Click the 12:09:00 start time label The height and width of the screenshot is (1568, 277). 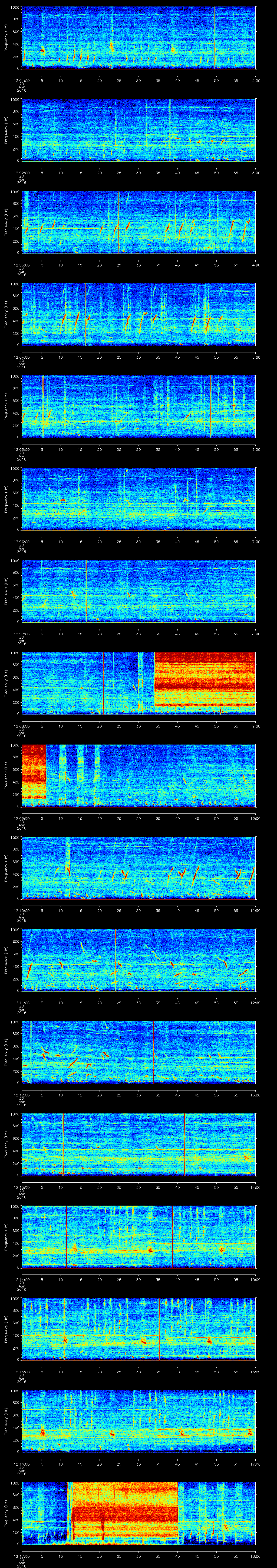coord(21,818)
